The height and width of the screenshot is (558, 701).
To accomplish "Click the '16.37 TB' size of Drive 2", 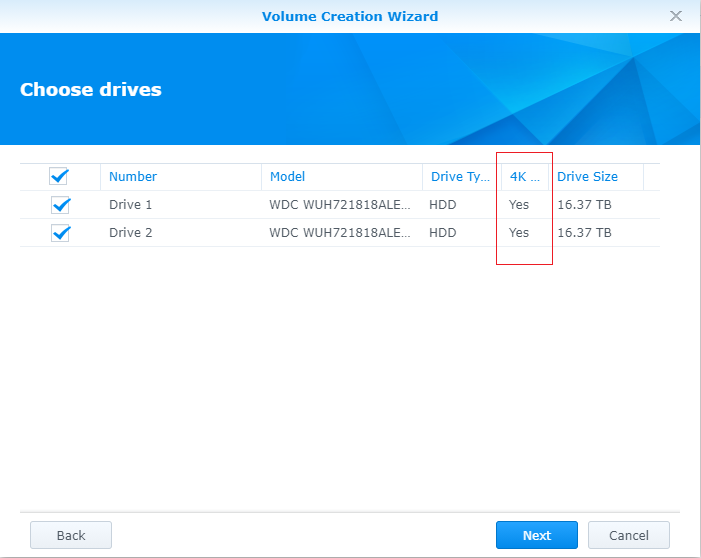I will [x=584, y=233].
